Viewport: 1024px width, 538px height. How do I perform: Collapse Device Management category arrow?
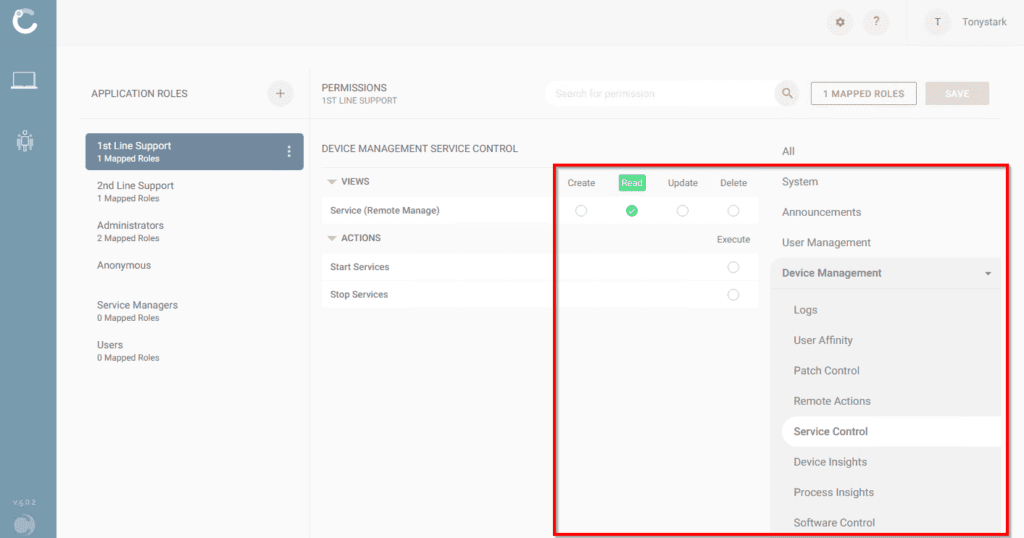click(x=987, y=274)
